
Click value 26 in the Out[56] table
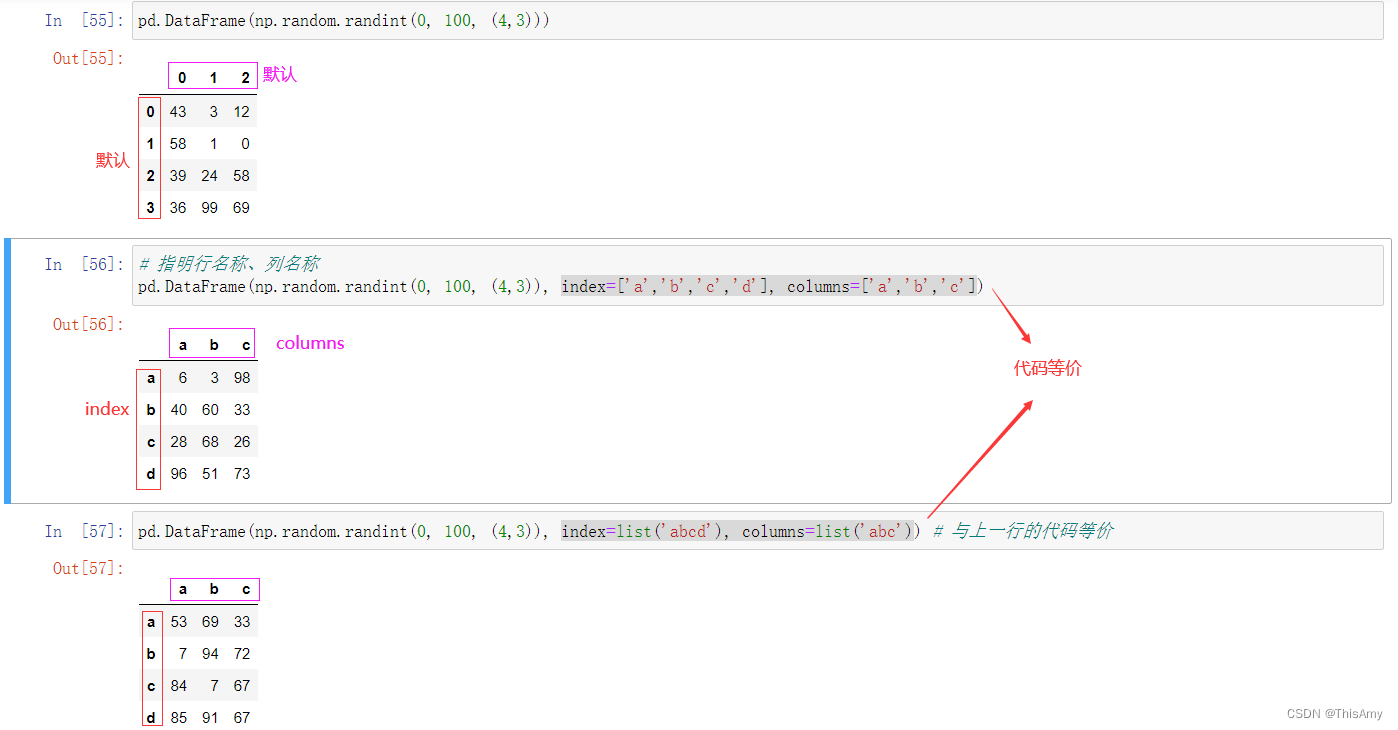point(241,442)
